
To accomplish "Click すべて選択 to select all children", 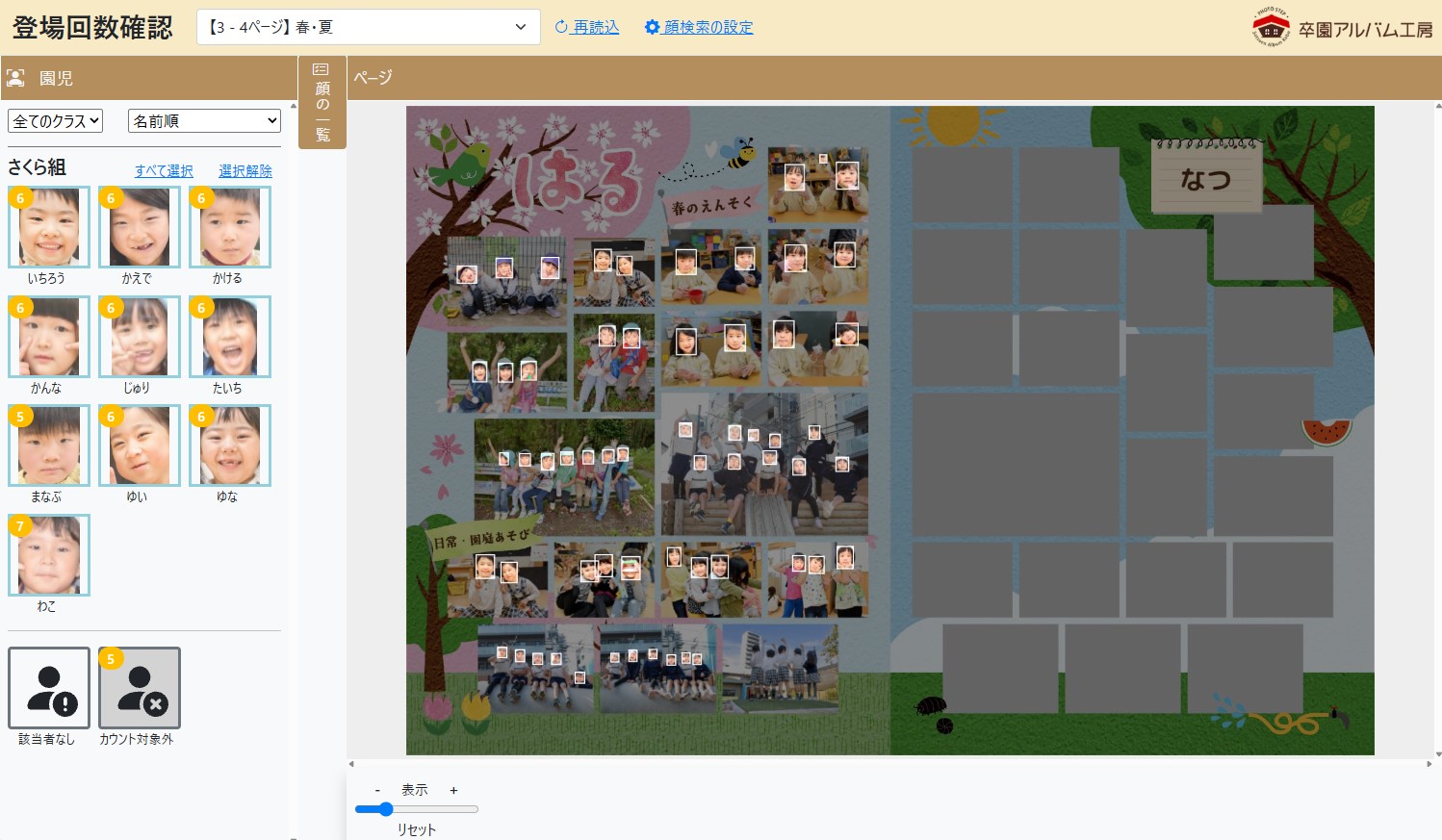I will click(x=164, y=170).
